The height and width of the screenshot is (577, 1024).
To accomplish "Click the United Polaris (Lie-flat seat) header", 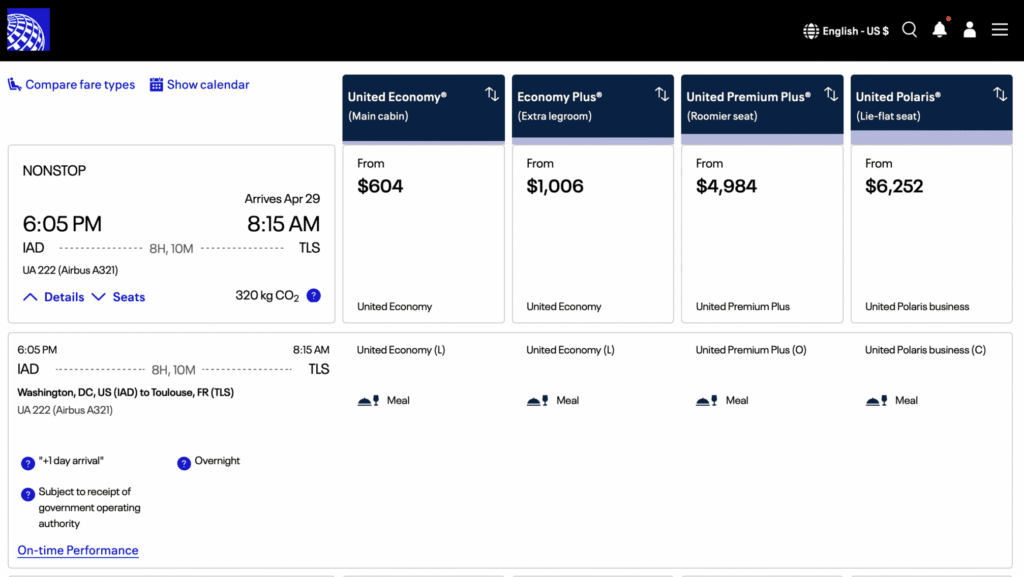I will (931, 108).
